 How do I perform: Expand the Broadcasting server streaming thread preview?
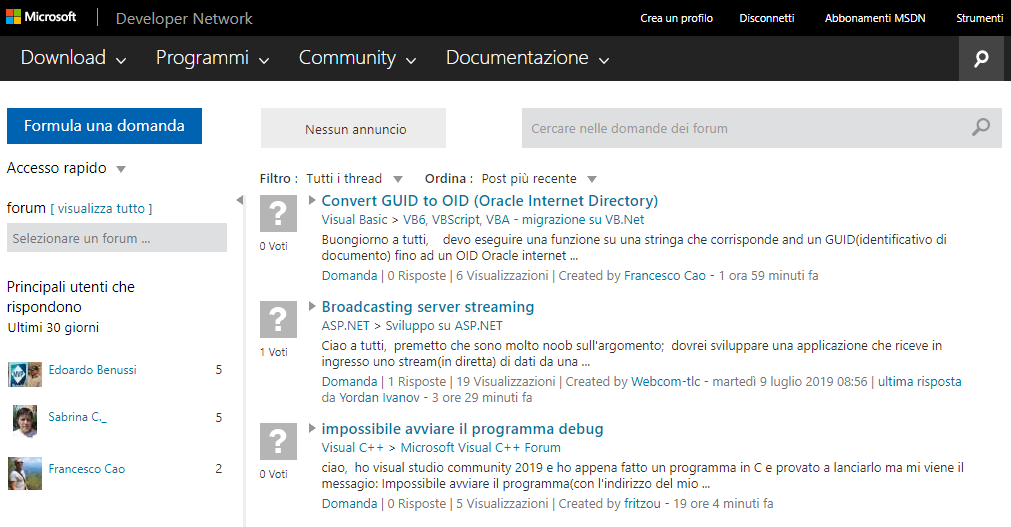point(312,306)
